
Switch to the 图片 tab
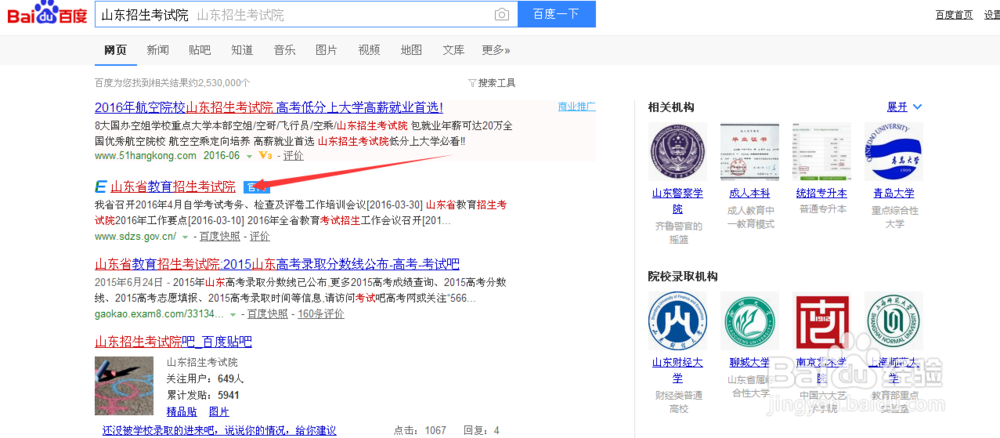327,50
